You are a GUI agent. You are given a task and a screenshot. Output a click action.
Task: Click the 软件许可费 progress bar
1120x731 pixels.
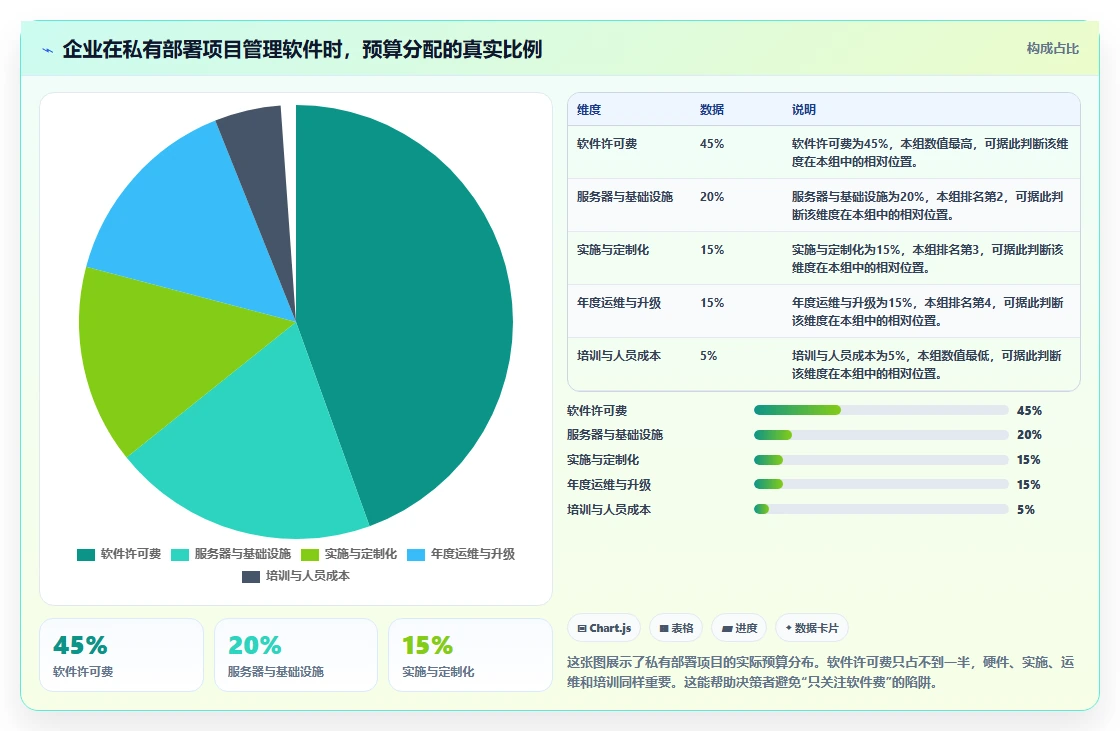pos(881,410)
